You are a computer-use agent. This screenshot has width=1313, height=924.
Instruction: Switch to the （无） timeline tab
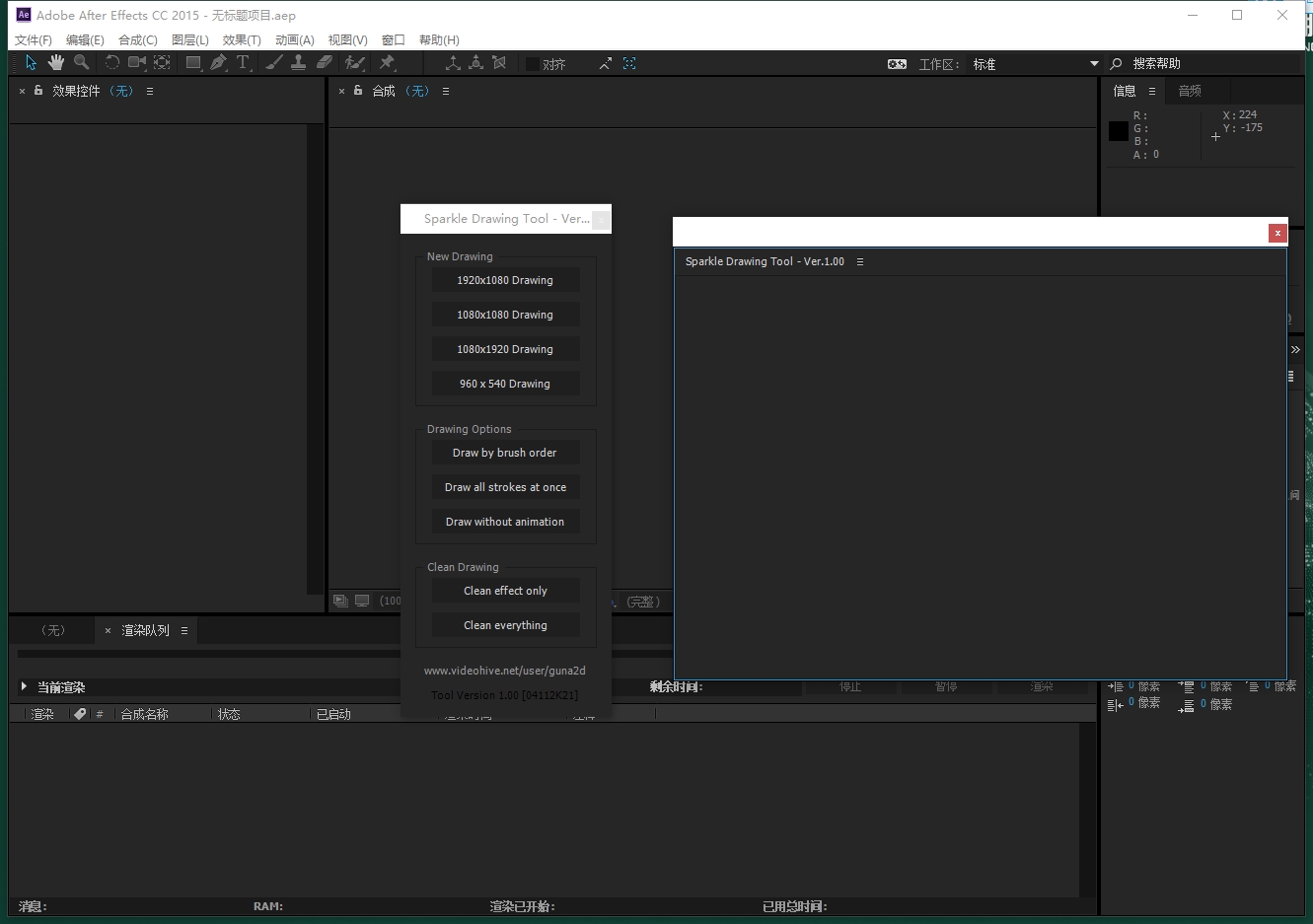[x=53, y=630]
